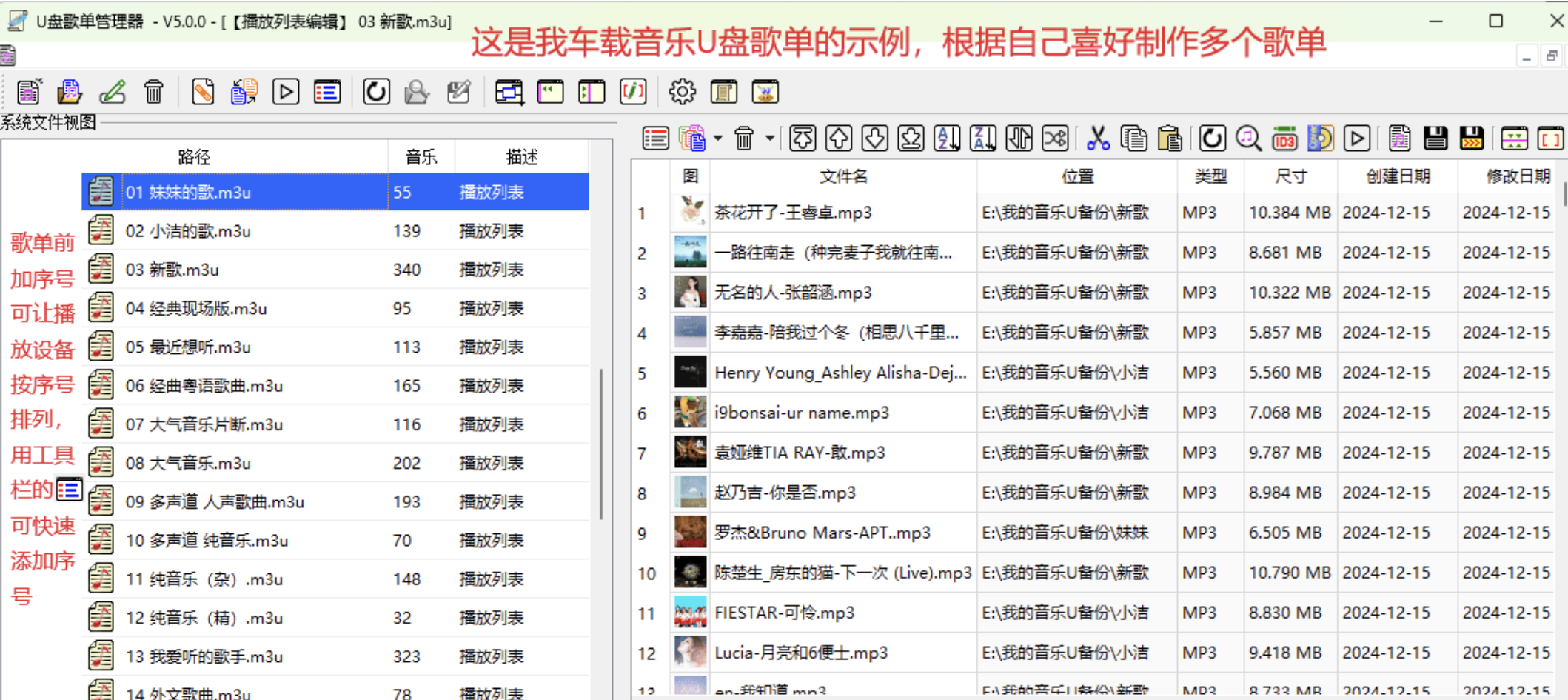Play the current playlist
The height and width of the screenshot is (700, 1568).
285,91
